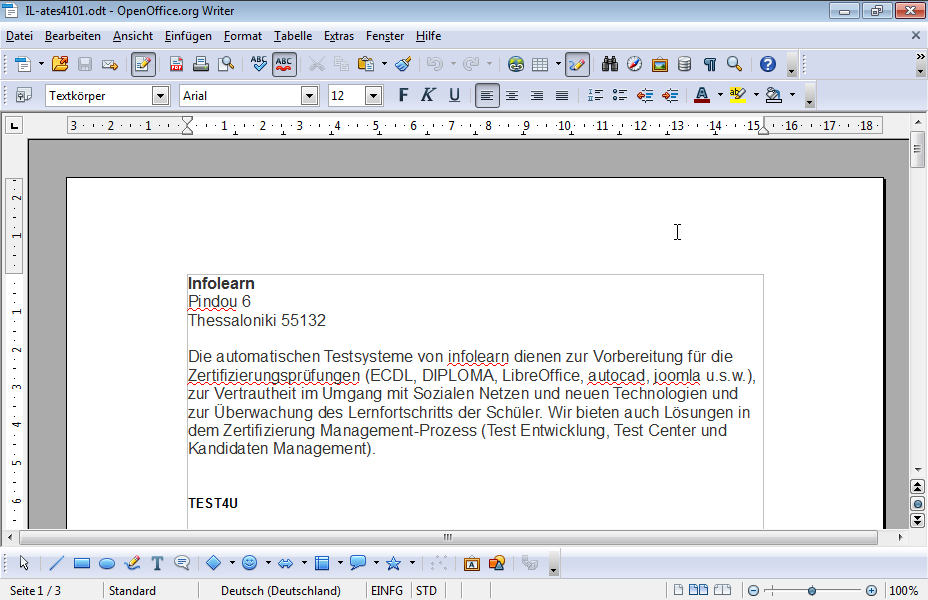Apply the font color red A swatch

[702, 95]
